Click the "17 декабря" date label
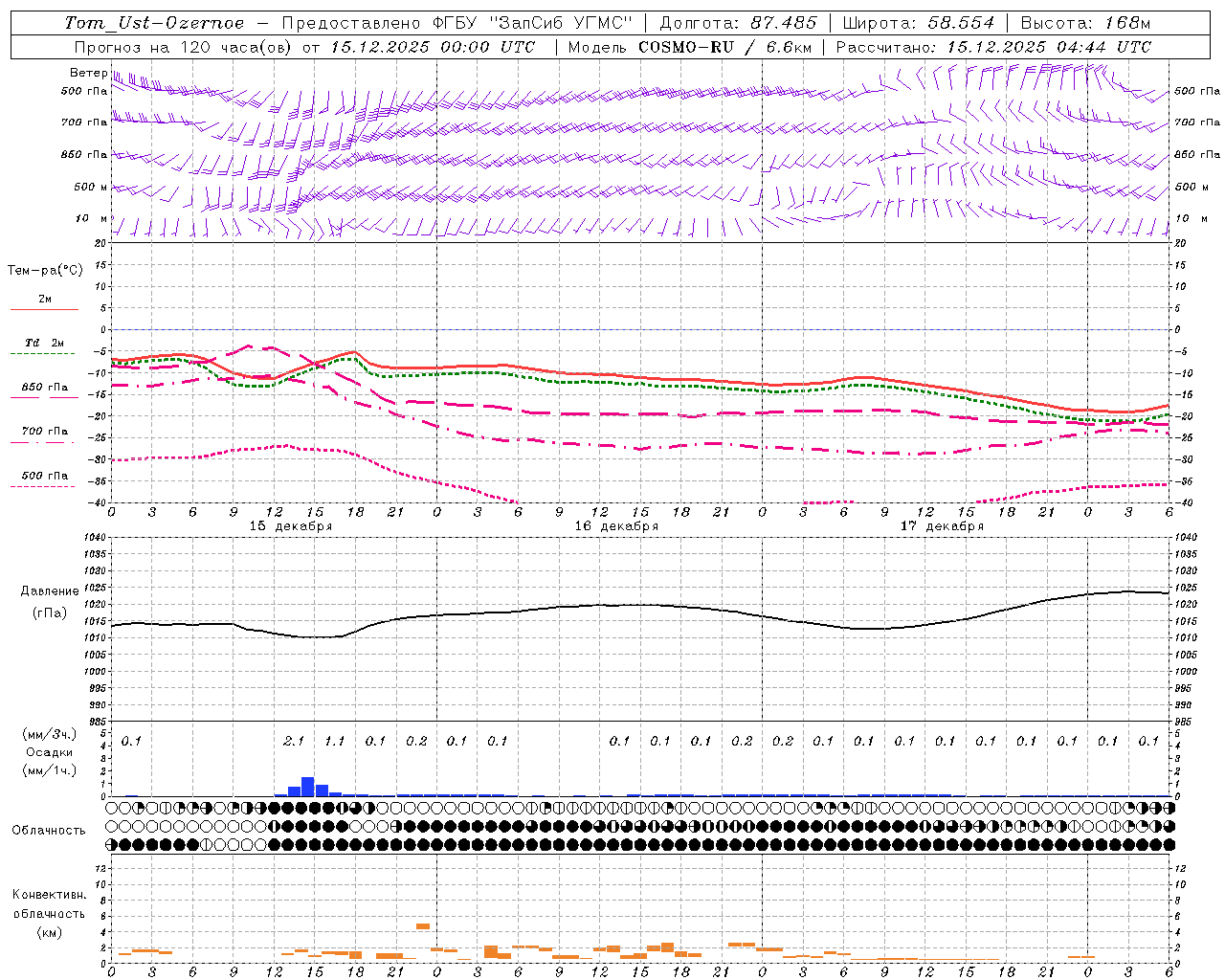 [942, 526]
